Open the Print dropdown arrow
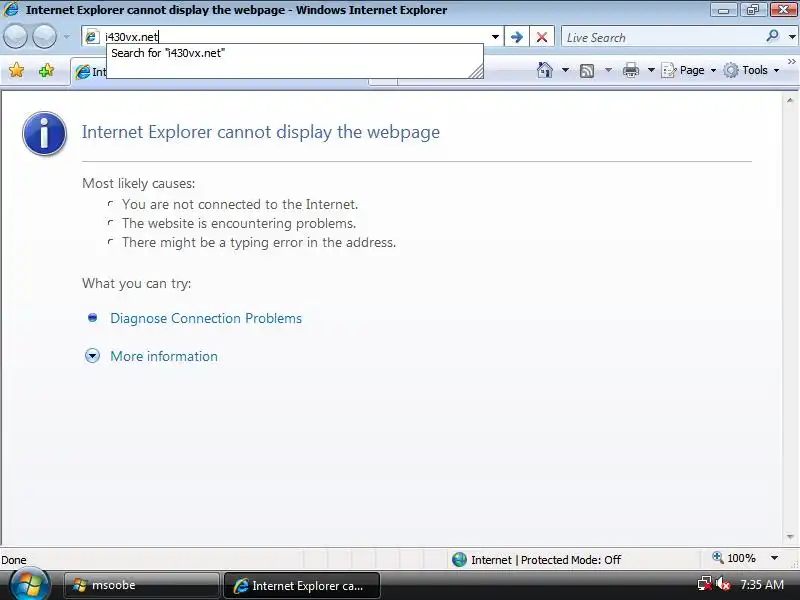The width and height of the screenshot is (800, 600). (x=651, y=70)
